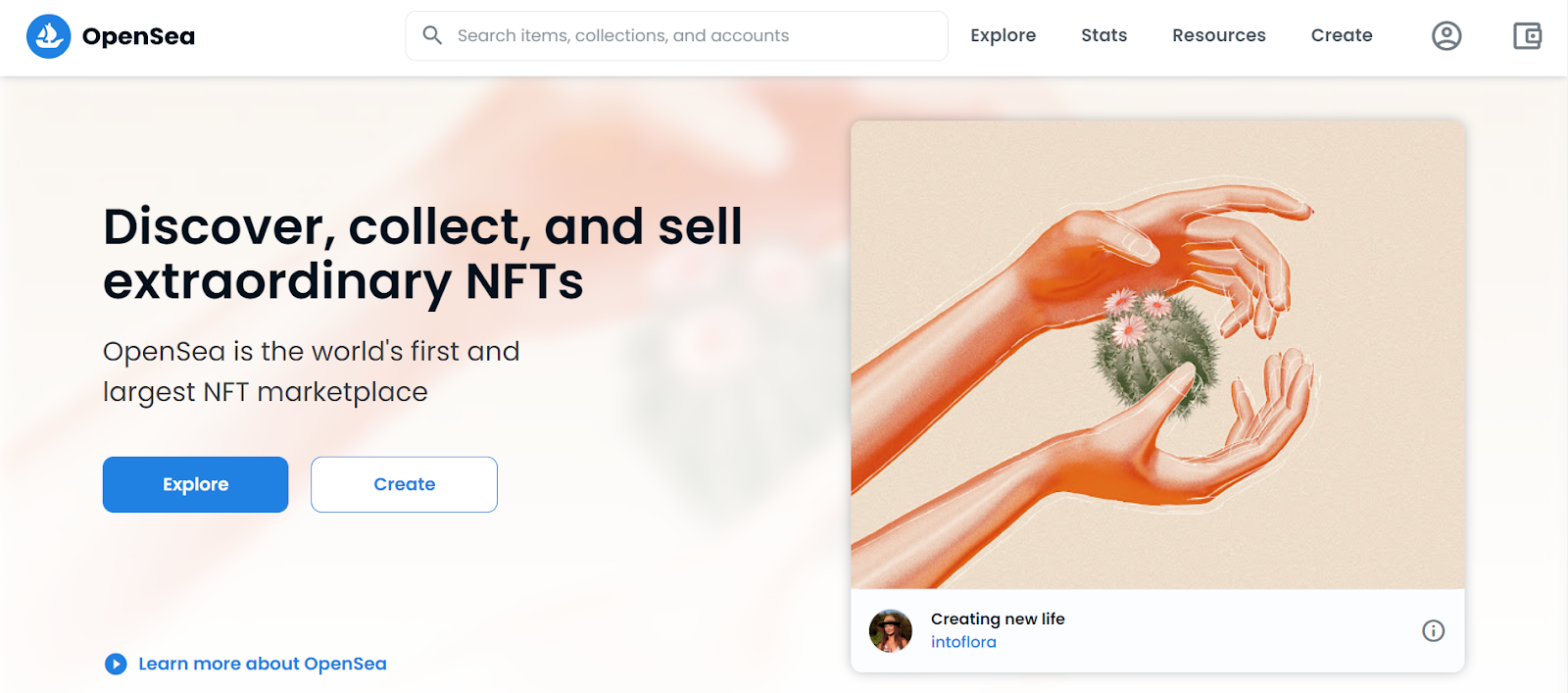Click the Discover, collect, and sell headline
This screenshot has width=1568, height=693.
[422, 254]
